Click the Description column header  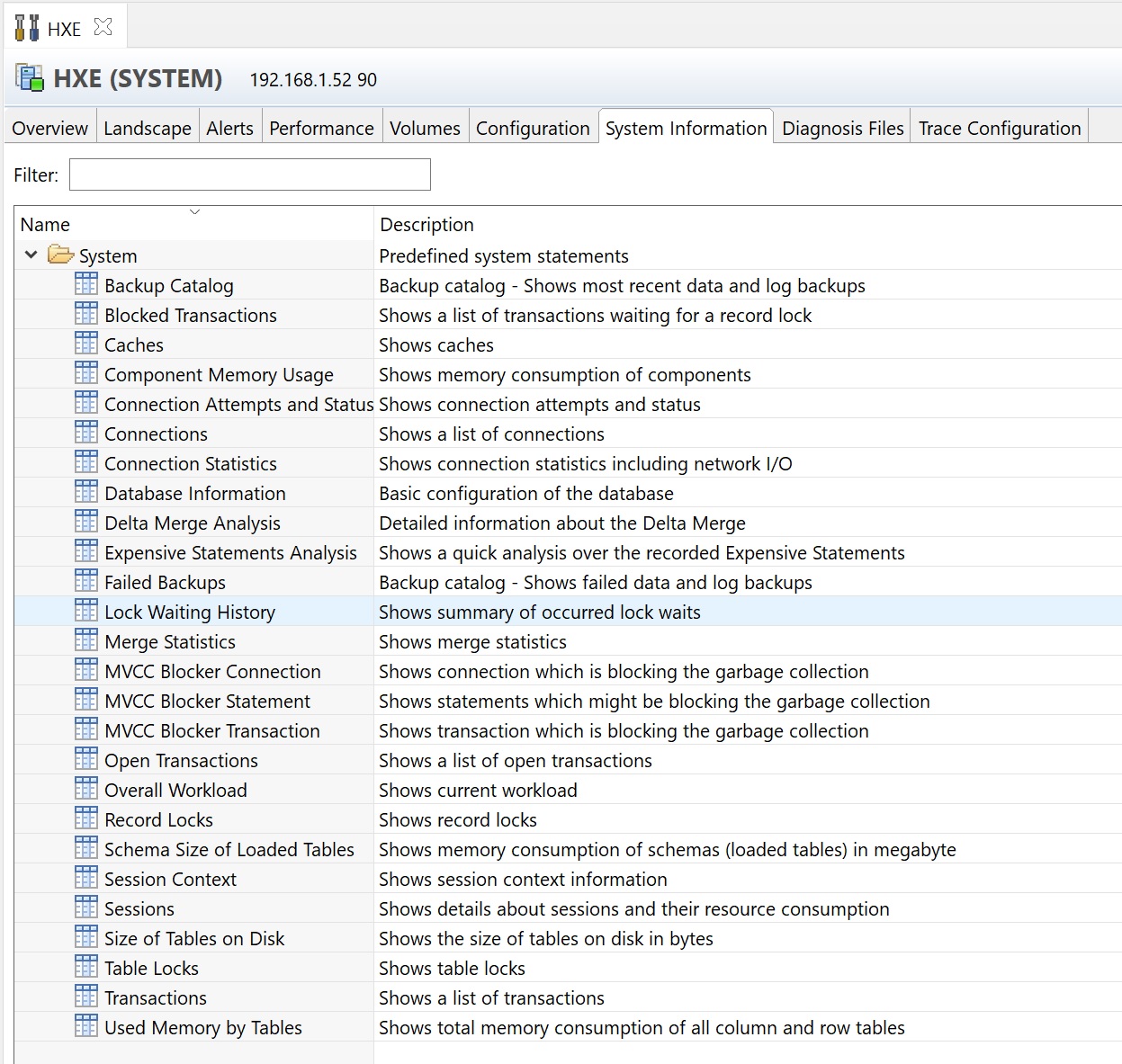tap(426, 225)
